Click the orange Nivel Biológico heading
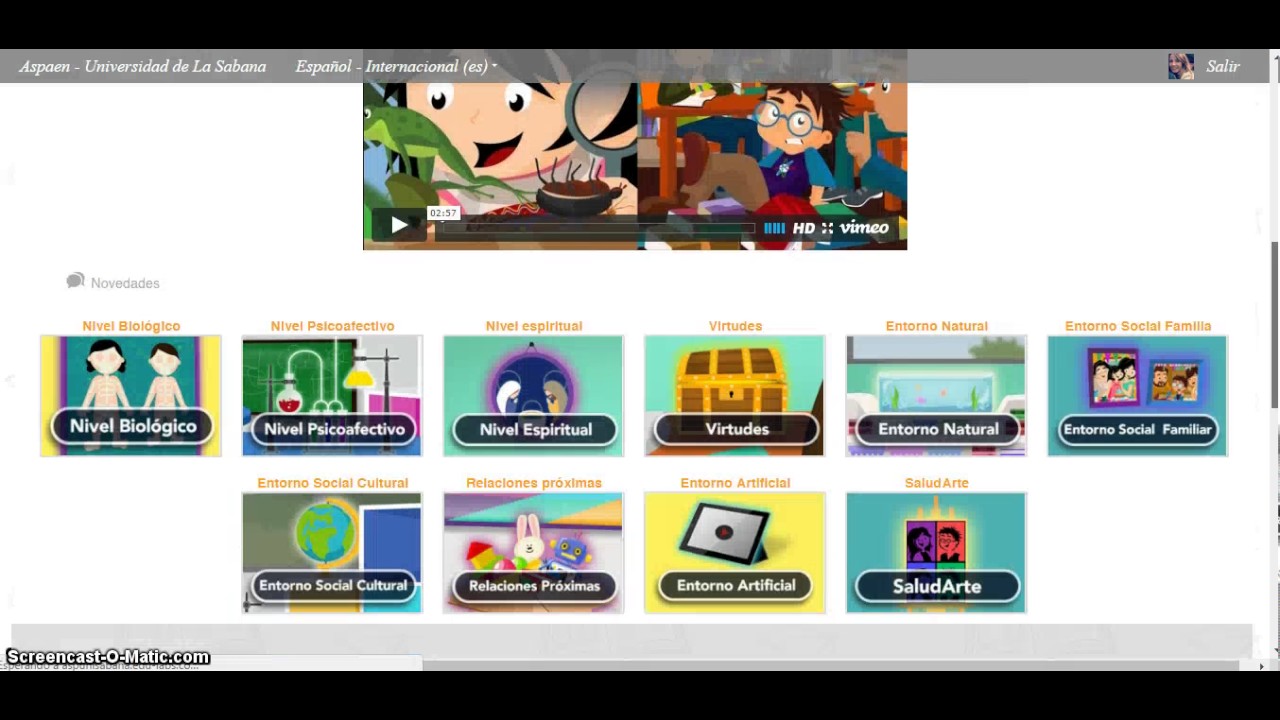This screenshot has height=720, width=1280. tap(131, 326)
